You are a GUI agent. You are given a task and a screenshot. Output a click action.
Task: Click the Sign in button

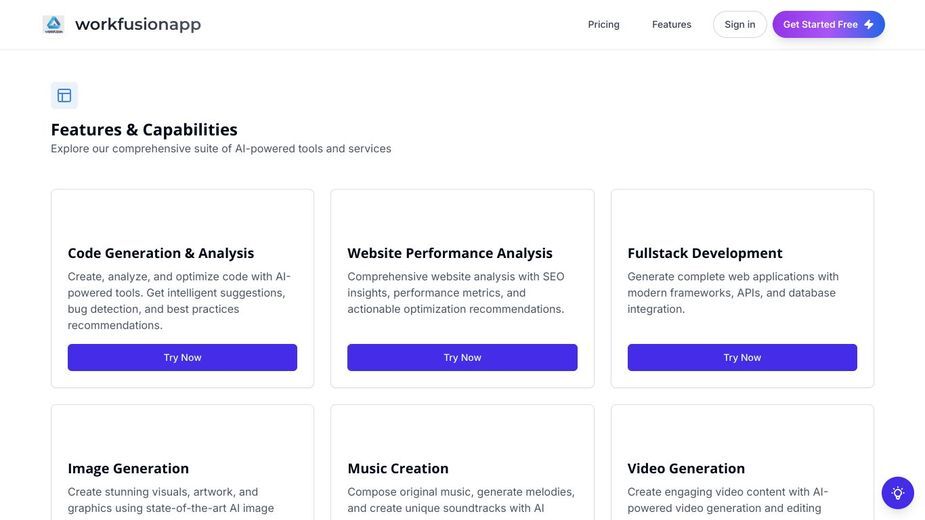[740, 24]
